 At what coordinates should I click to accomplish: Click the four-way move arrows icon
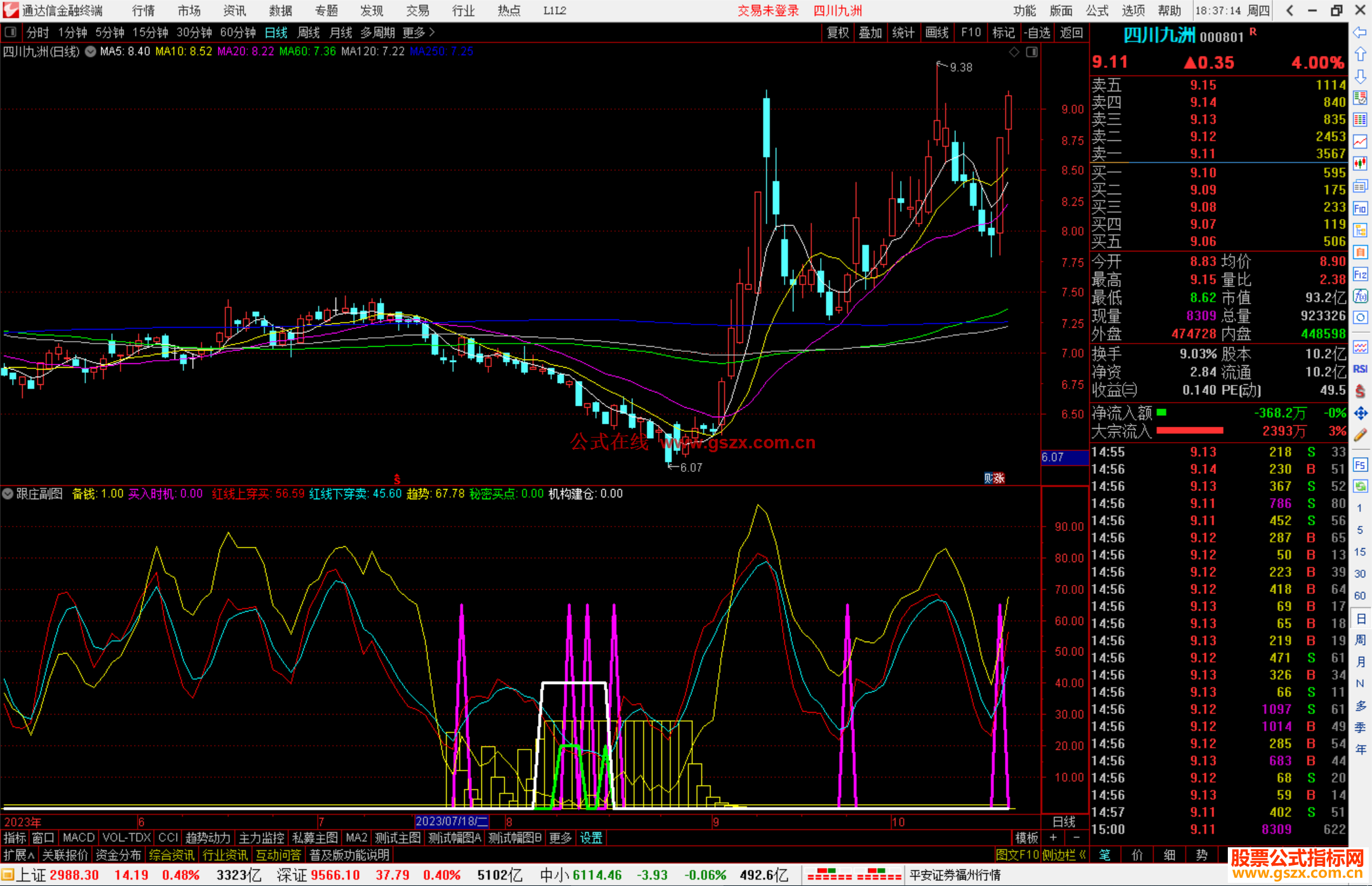click(x=1360, y=413)
